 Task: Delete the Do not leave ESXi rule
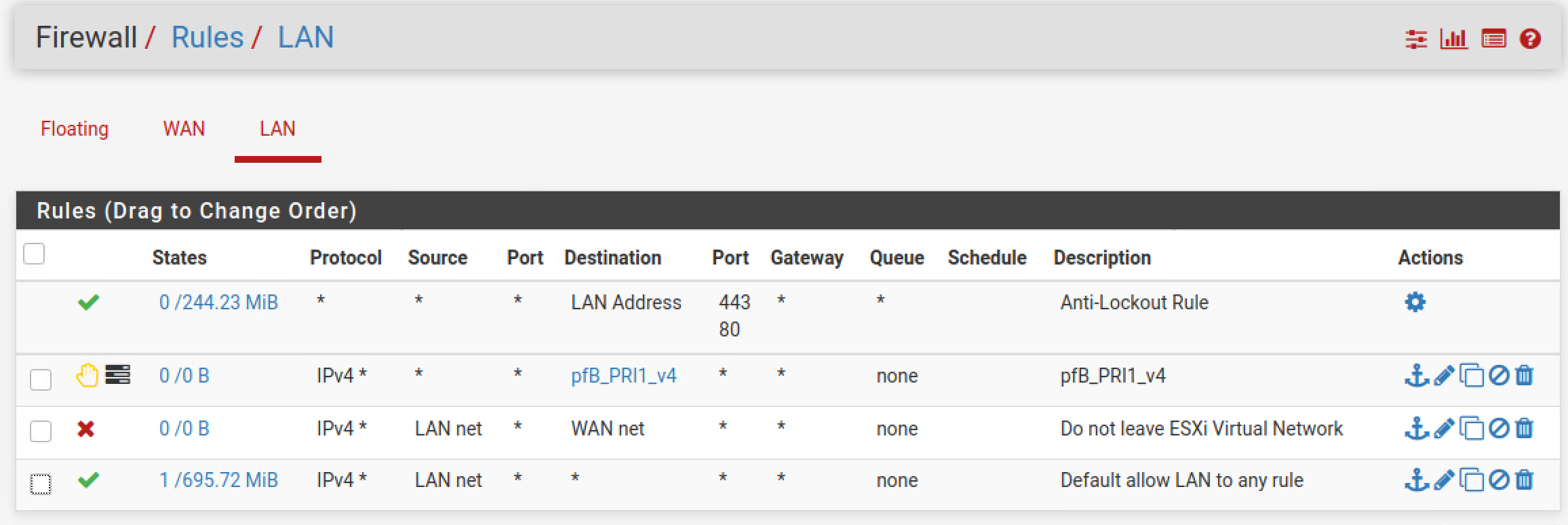coord(1524,428)
